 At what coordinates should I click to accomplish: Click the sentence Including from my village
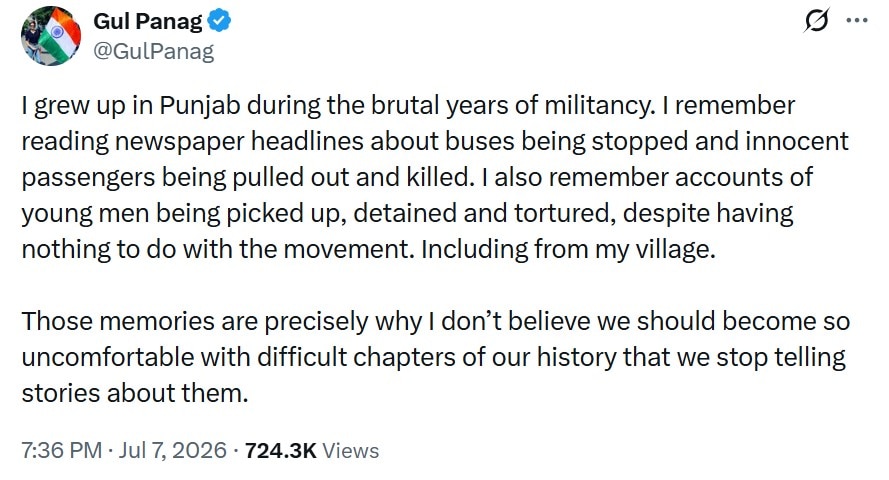pyautogui.click(x=568, y=249)
